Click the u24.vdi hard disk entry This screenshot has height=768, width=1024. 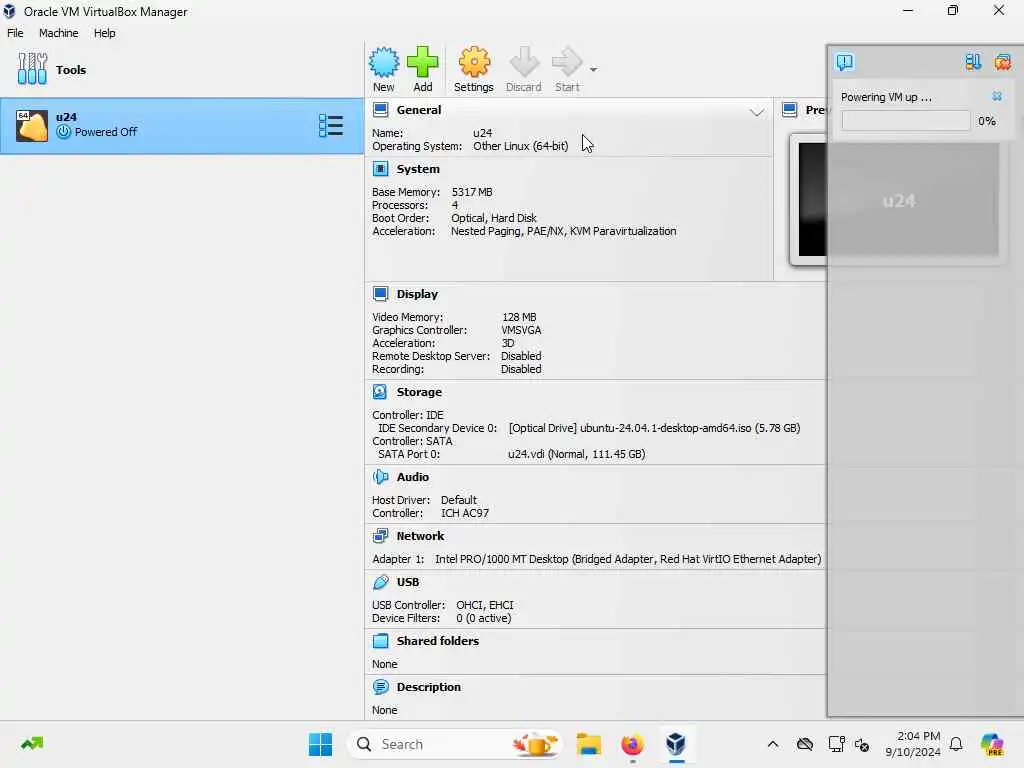[x=577, y=455]
